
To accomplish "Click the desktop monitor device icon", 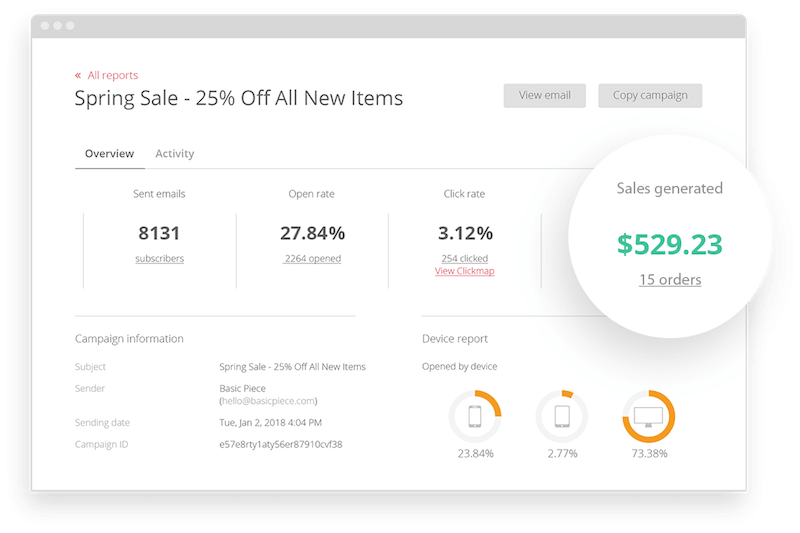I will 648,417.
